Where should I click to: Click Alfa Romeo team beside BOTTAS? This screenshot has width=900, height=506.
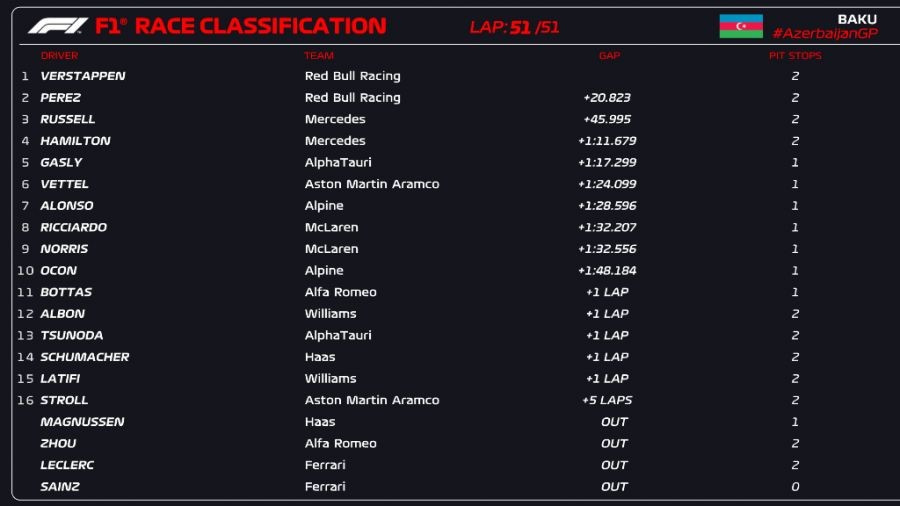[341, 292]
